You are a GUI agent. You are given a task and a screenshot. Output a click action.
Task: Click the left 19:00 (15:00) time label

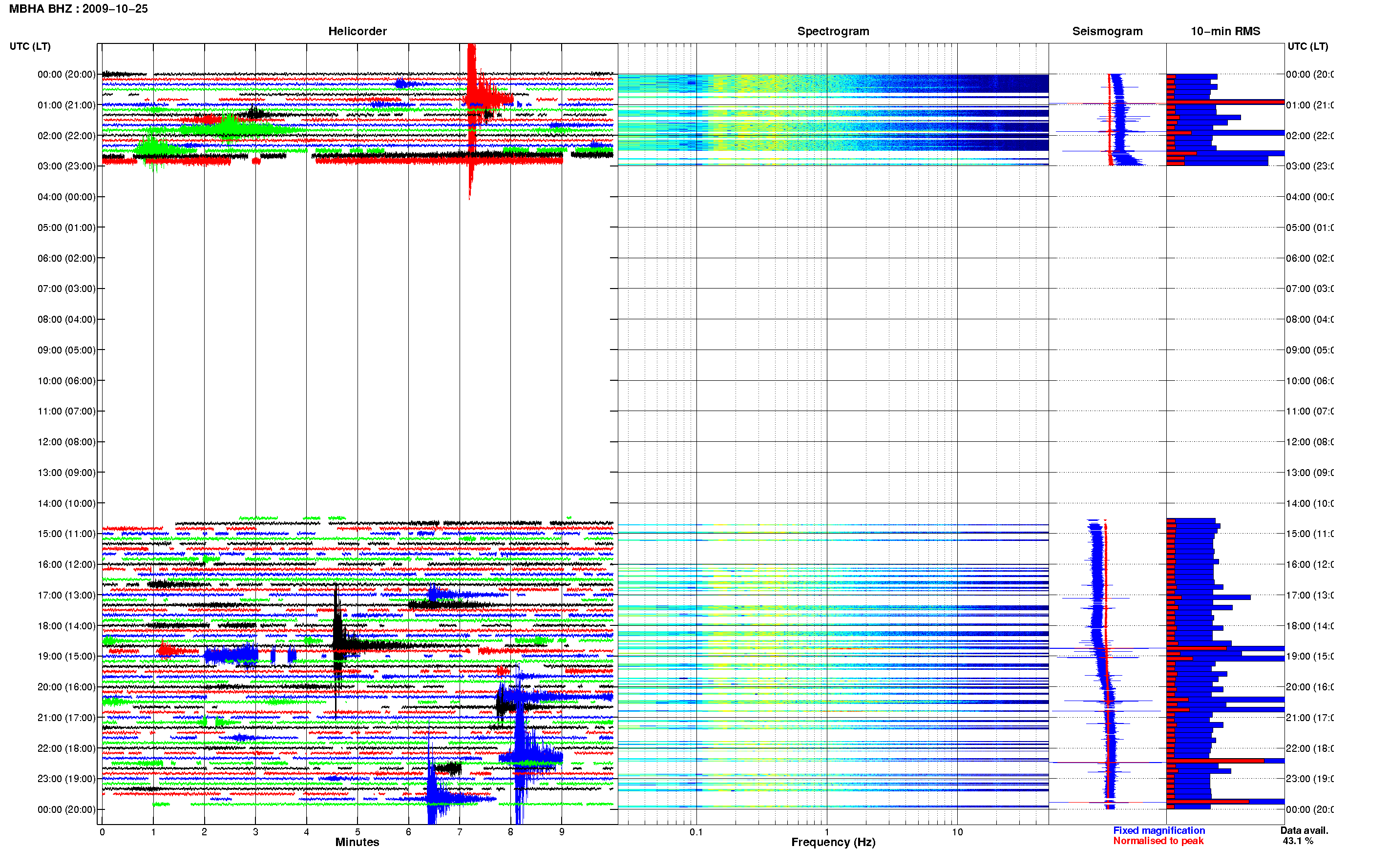click(x=66, y=656)
